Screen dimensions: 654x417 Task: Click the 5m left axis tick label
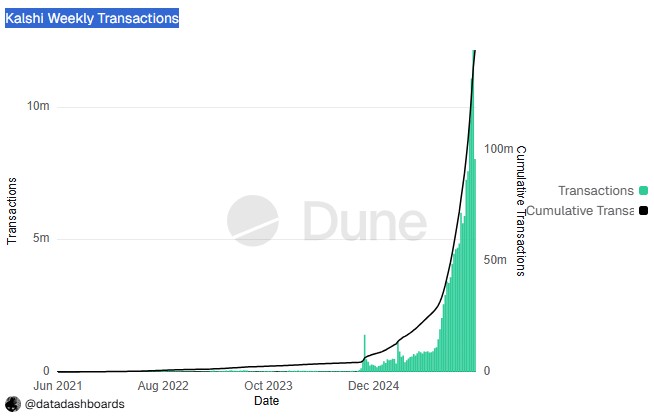(42, 239)
